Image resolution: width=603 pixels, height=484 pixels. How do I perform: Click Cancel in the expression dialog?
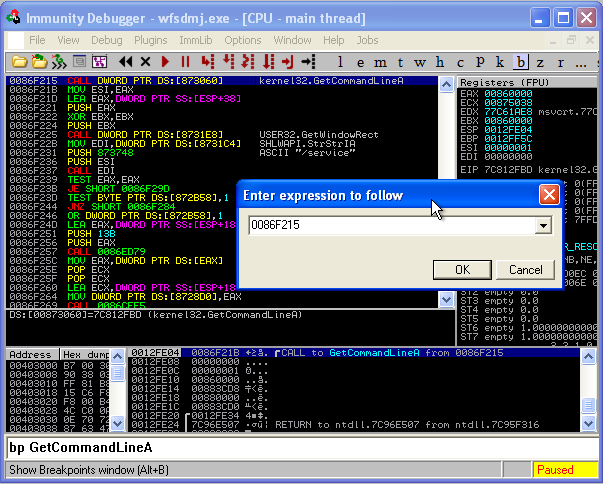click(x=525, y=269)
